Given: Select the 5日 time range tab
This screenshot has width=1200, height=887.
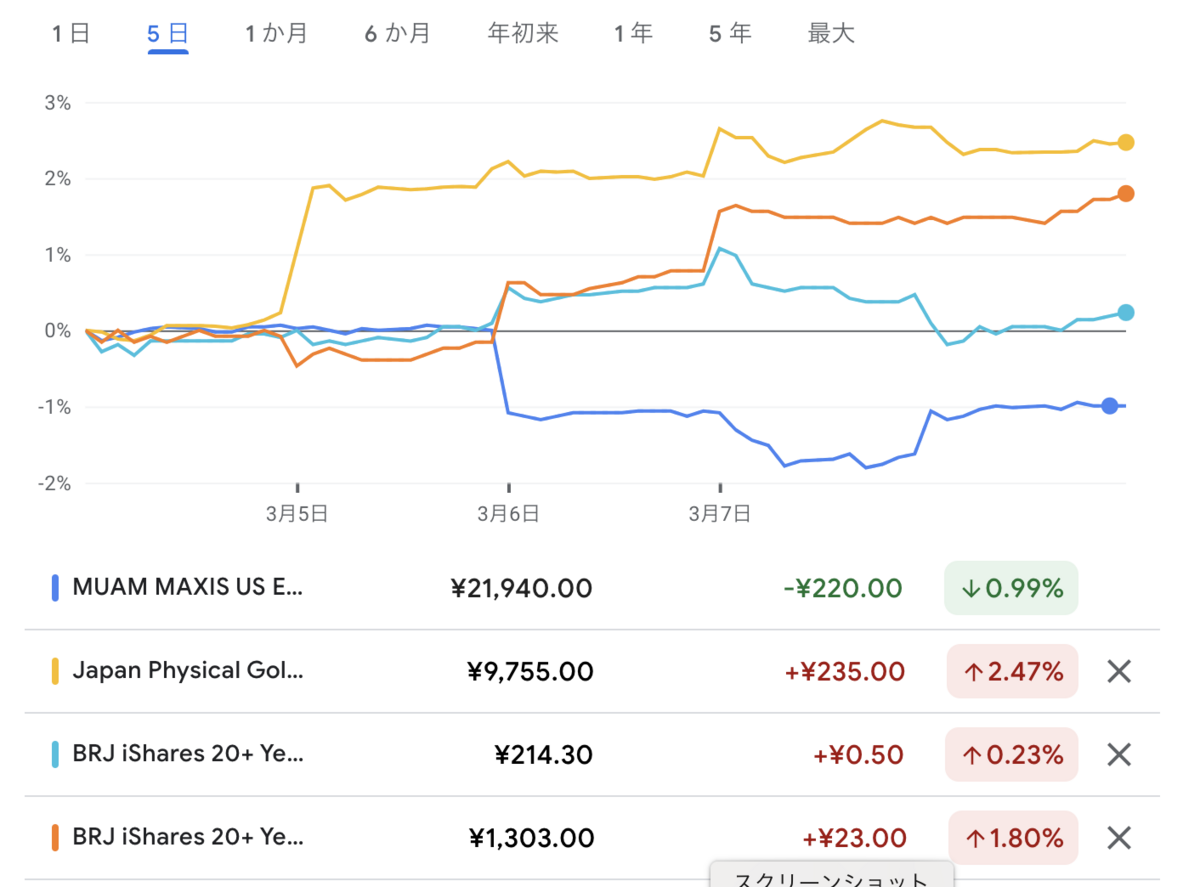Looking at the screenshot, I should [x=168, y=34].
